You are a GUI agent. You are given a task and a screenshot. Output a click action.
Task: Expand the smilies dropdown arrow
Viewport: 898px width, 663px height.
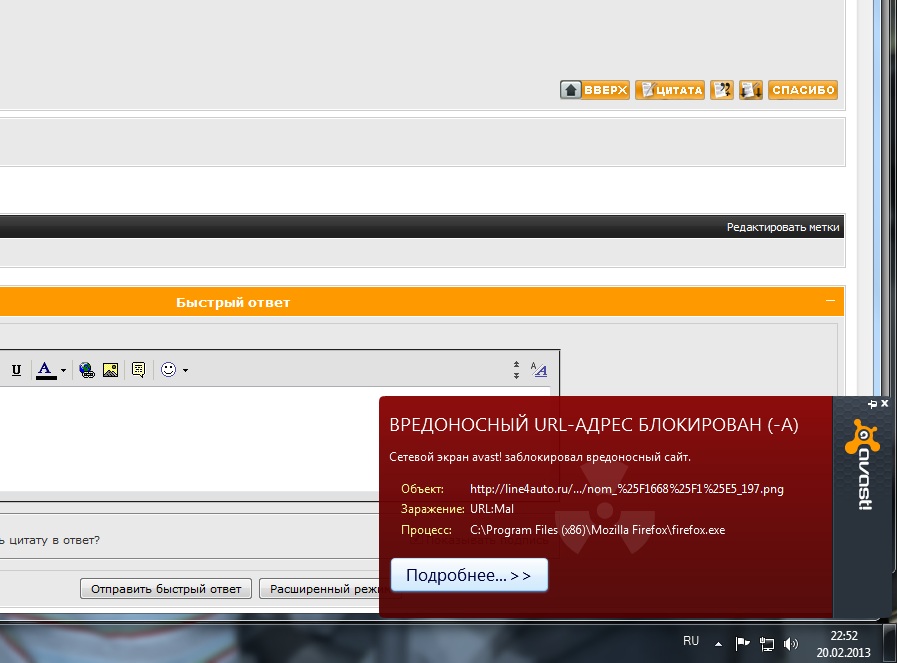[185, 371]
